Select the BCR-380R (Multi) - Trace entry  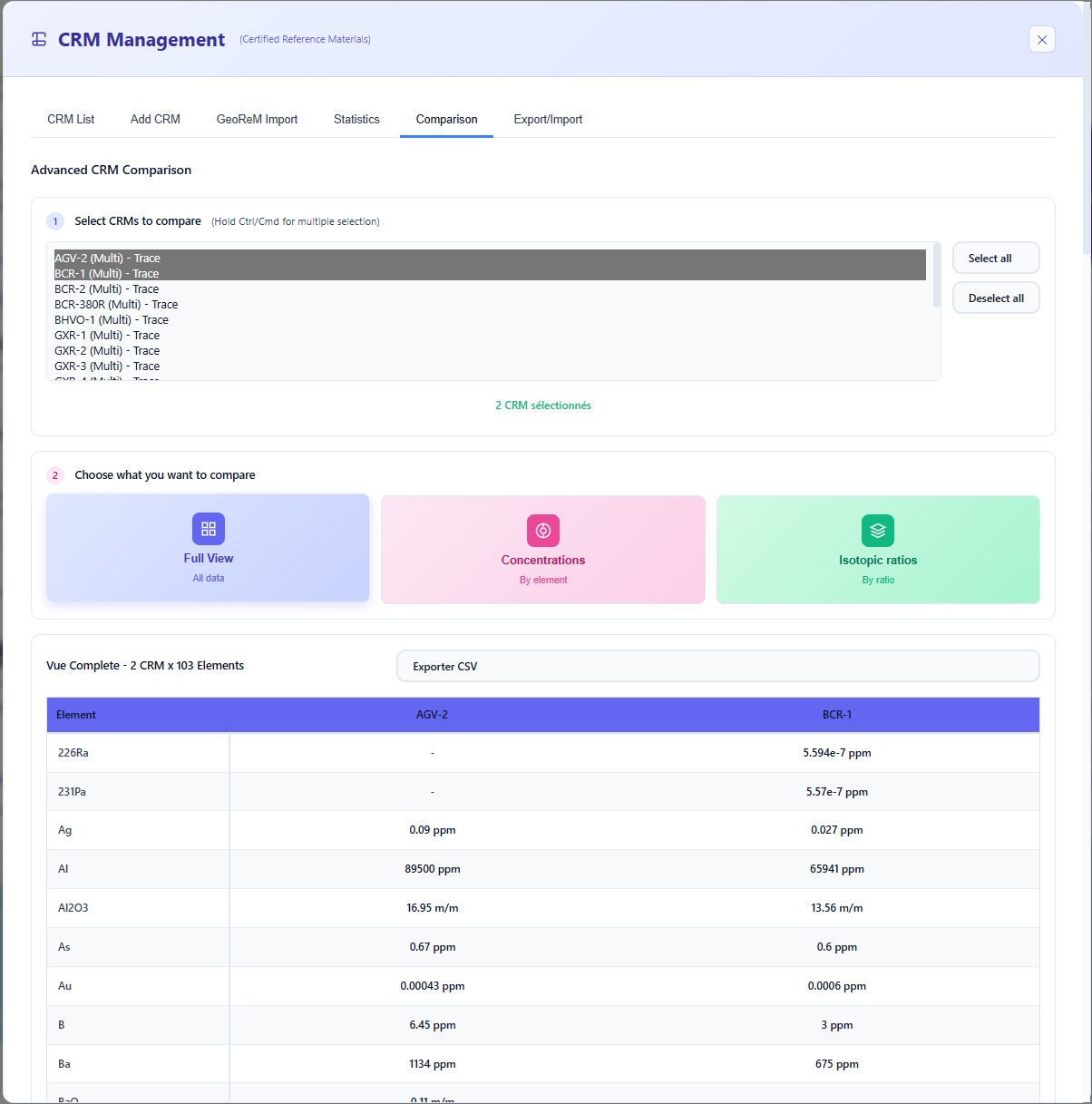click(x=116, y=305)
